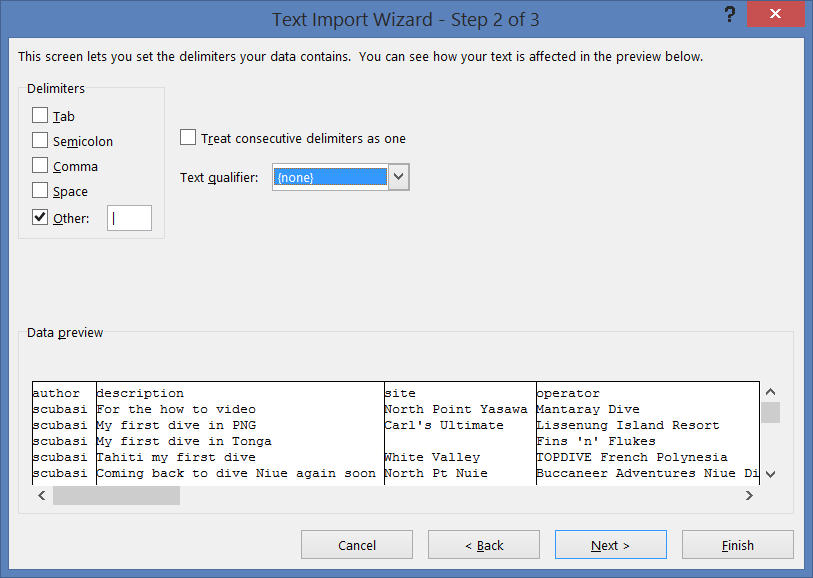The width and height of the screenshot is (813, 578).
Task: Open the Text qualifier dropdown arrow
Action: coord(399,177)
